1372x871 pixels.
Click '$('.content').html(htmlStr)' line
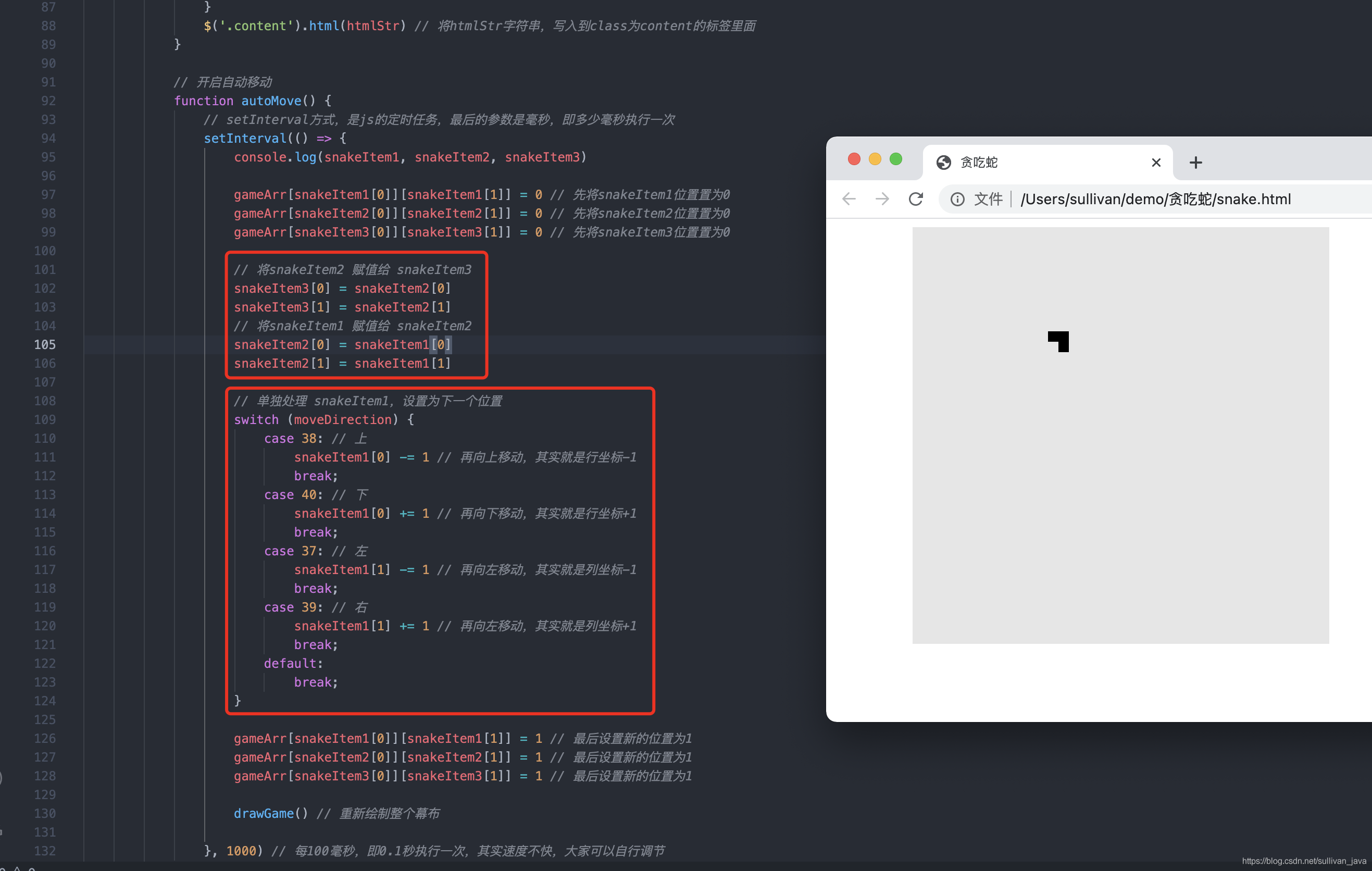coord(305,26)
